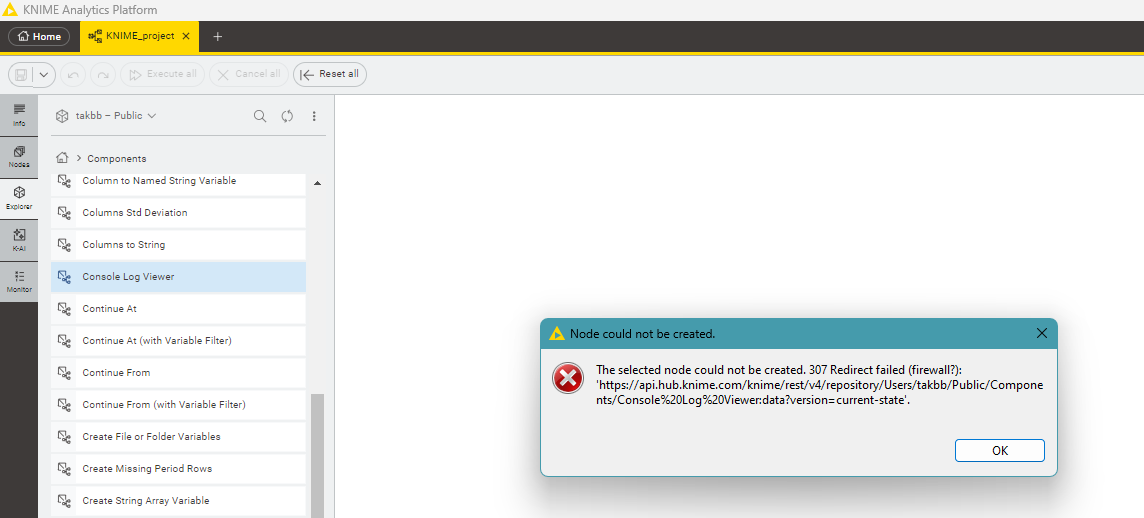The height and width of the screenshot is (518, 1144).
Task: Select the Continue From component
Action: click(179, 373)
